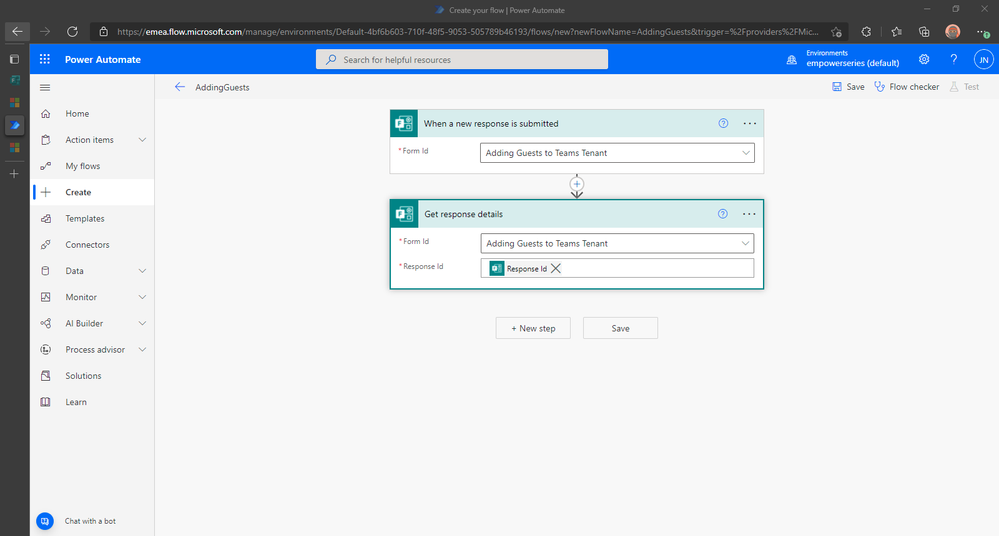The width and height of the screenshot is (999, 536).
Task: Click Test in the top toolbar
Action: (x=965, y=87)
